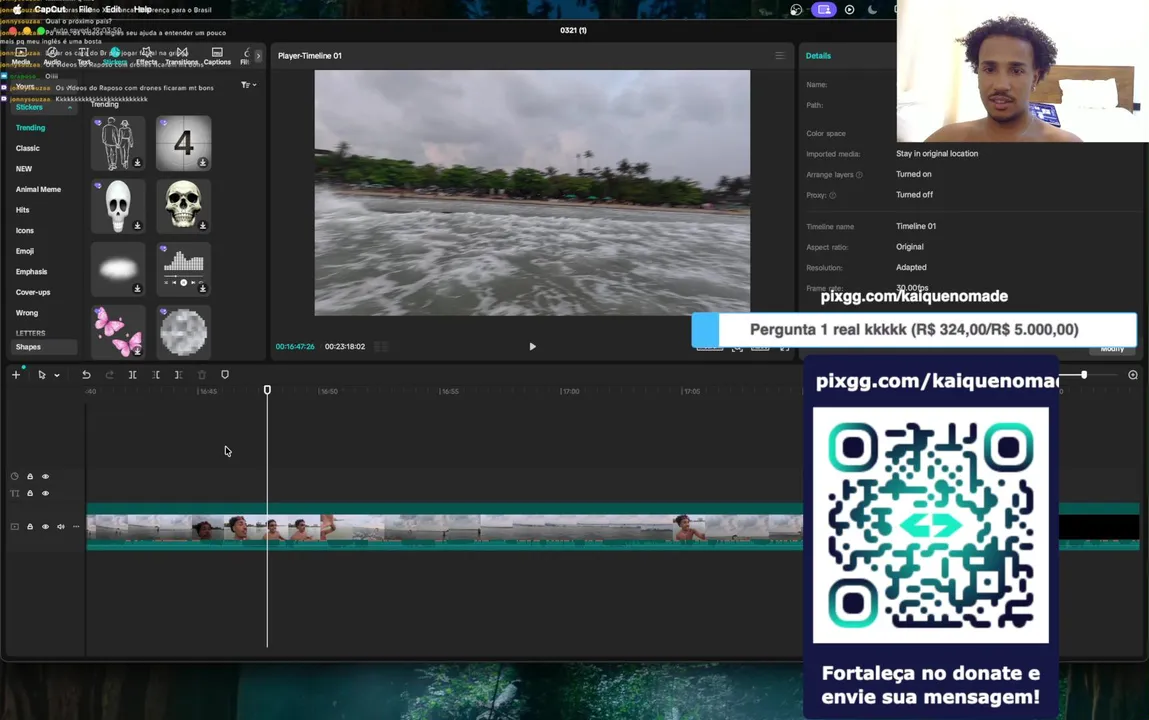Open the Captions panel icon
Screen dimensions: 1149x720
pos(217,56)
